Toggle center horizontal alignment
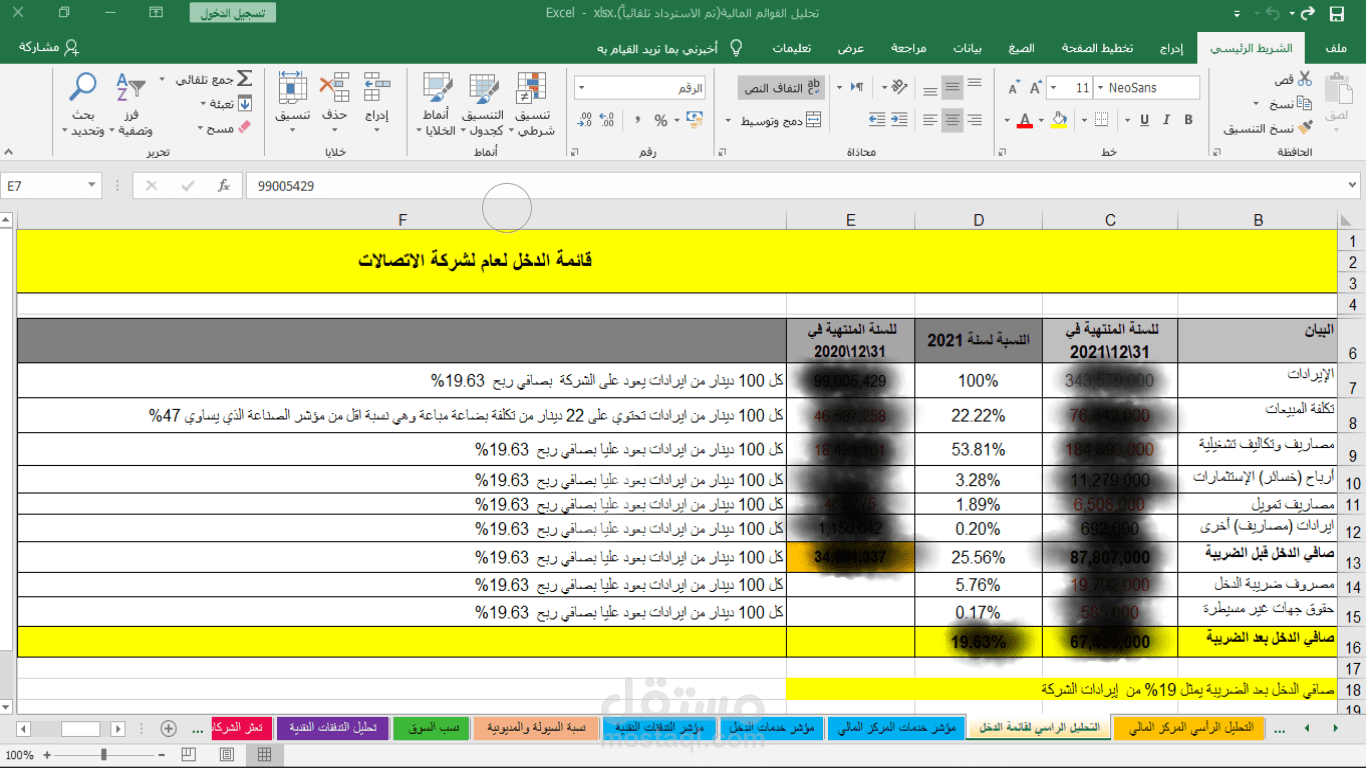Screen dimensions: 1366x768 click(952, 120)
